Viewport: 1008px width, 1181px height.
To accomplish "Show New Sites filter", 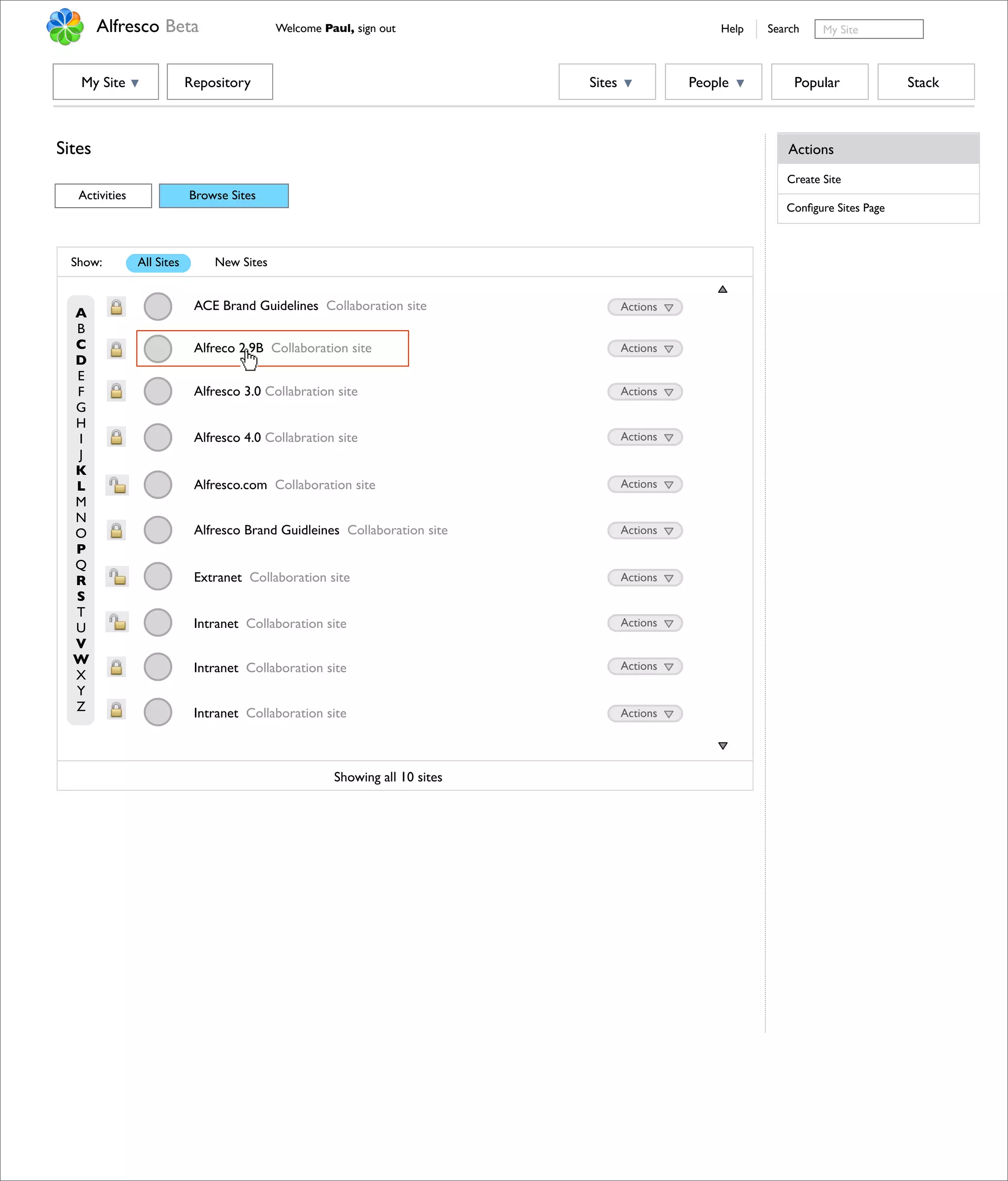I will (241, 263).
